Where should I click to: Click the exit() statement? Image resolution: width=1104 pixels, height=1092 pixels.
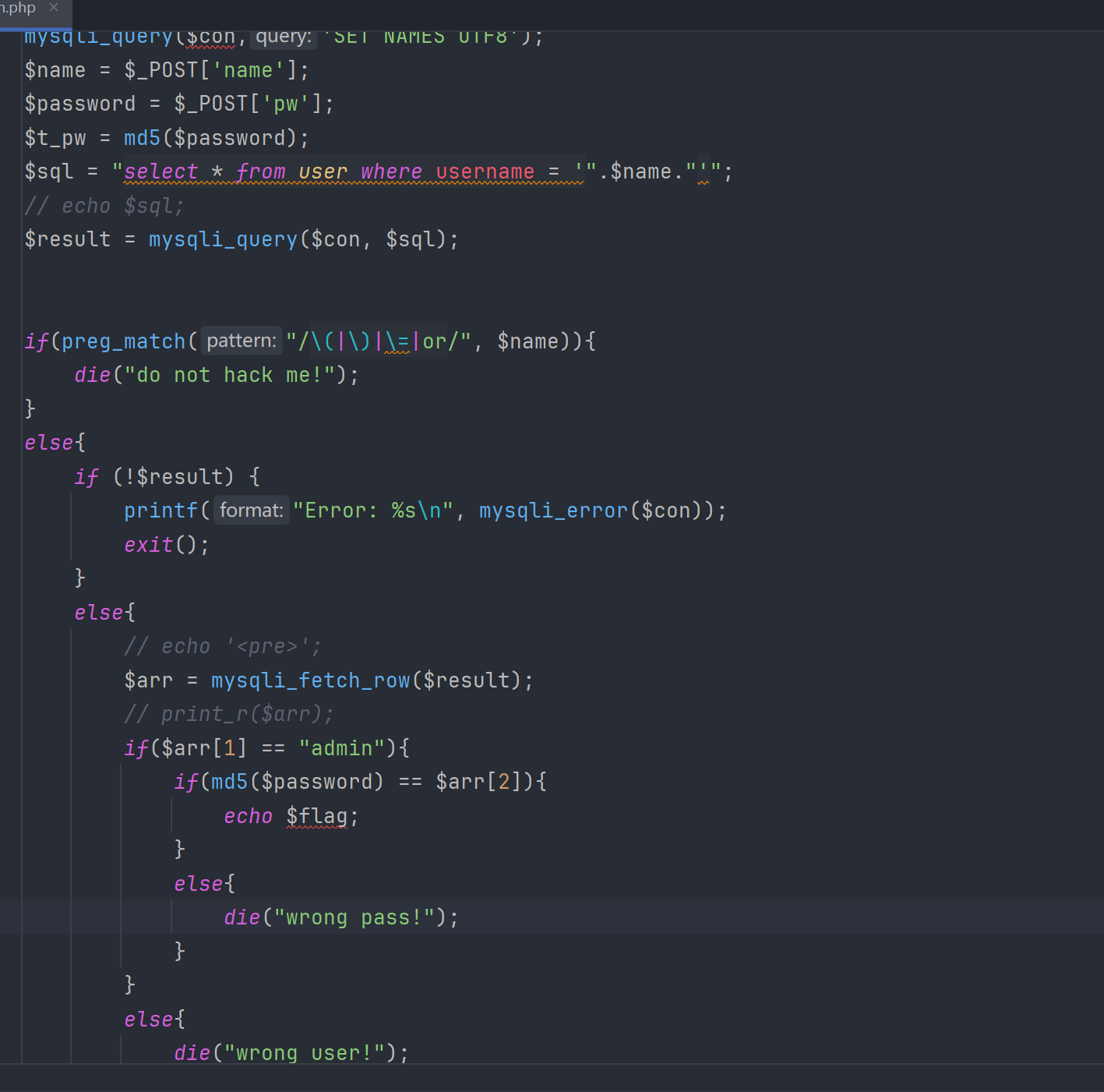(166, 544)
